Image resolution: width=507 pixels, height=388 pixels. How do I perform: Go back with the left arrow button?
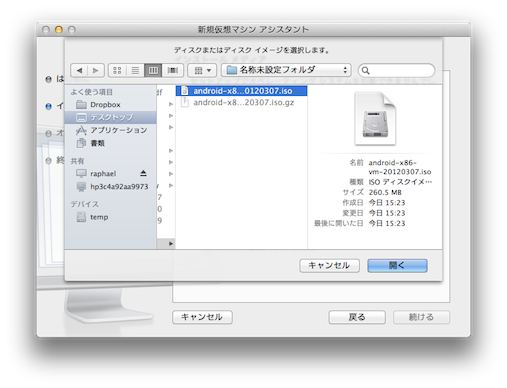point(79,70)
